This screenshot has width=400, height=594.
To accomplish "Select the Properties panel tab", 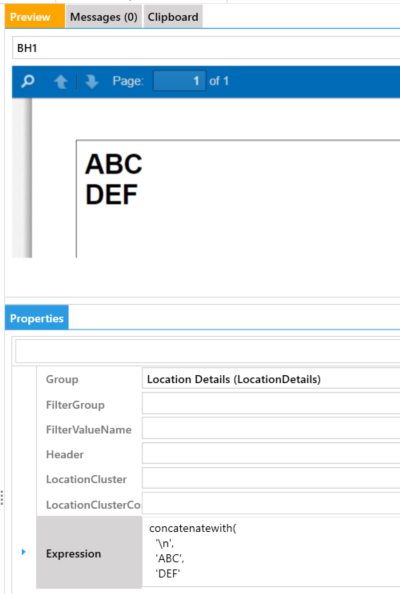I will pyautogui.click(x=37, y=317).
